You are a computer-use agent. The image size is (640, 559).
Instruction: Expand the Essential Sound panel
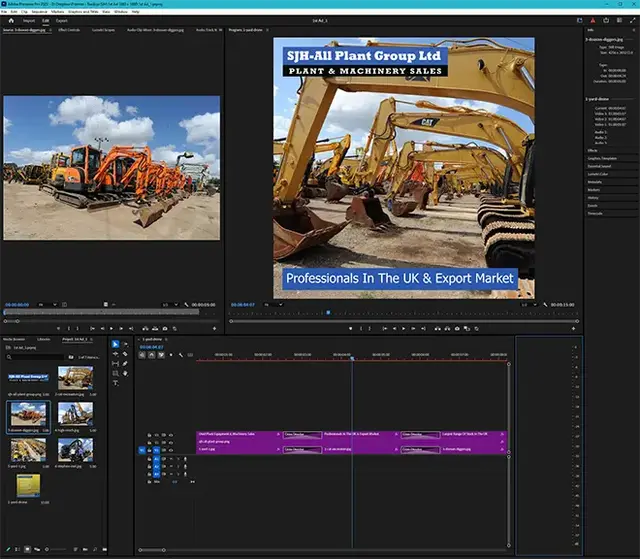599,166
